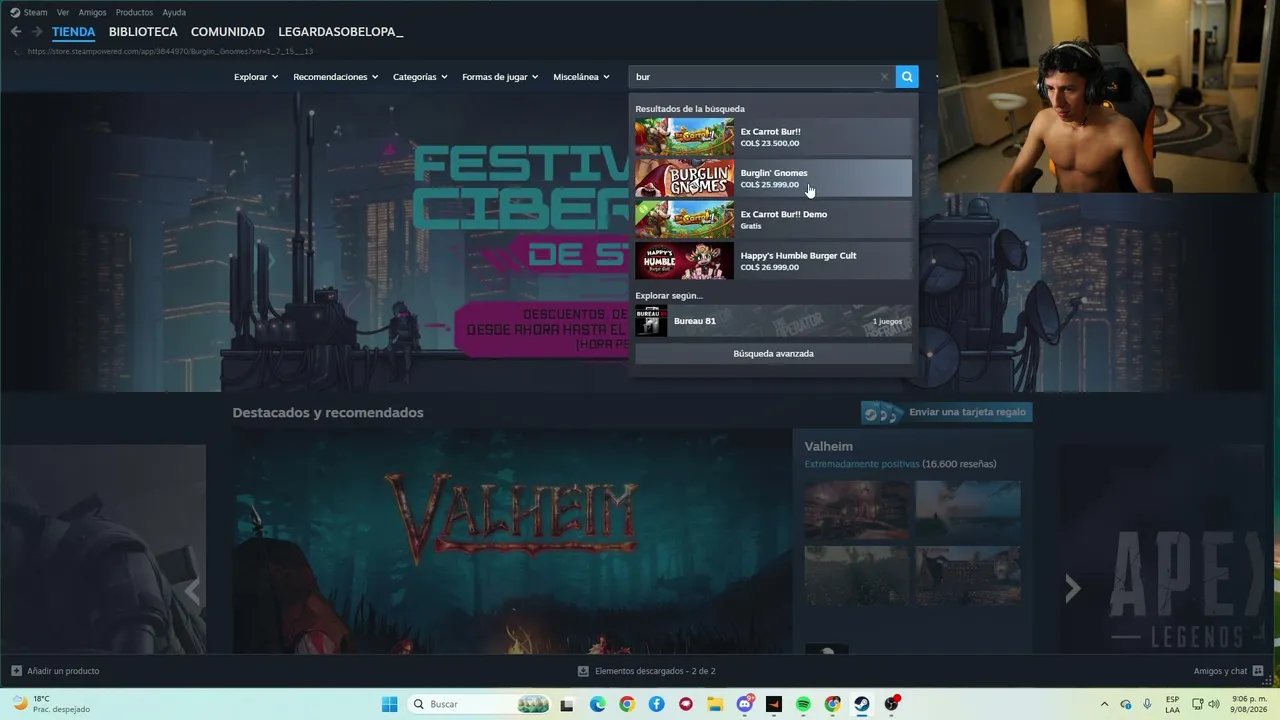Viewport: 1280px width, 720px height.
Task: Open the Burglin' Gnomes thumbnail image
Action: pyautogui.click(x=684, y=178)
